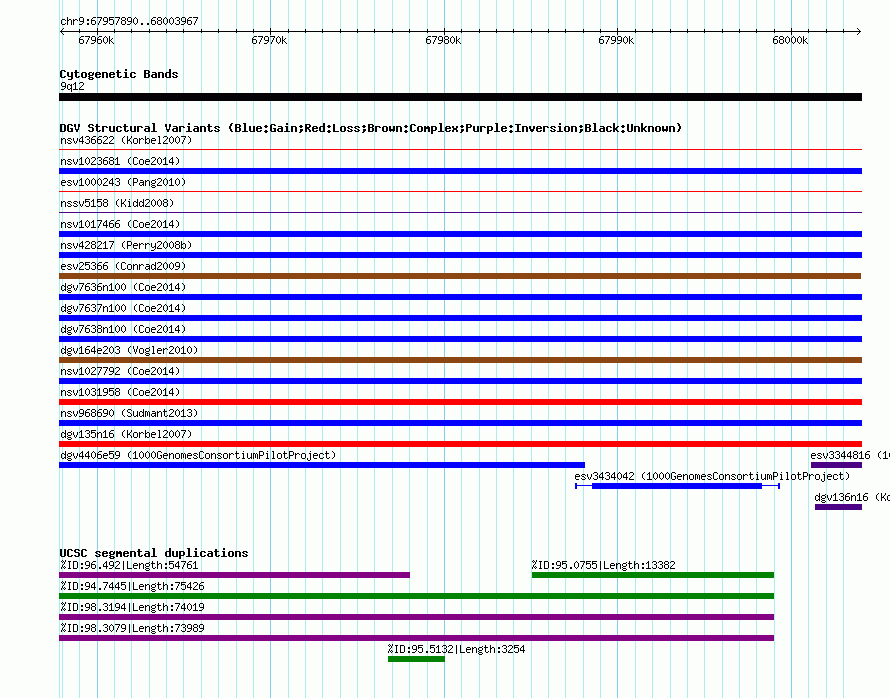890x698 pixels.
Task: Open dgv7636n100 (Coe2014) label
Action: tap(123, 287)
